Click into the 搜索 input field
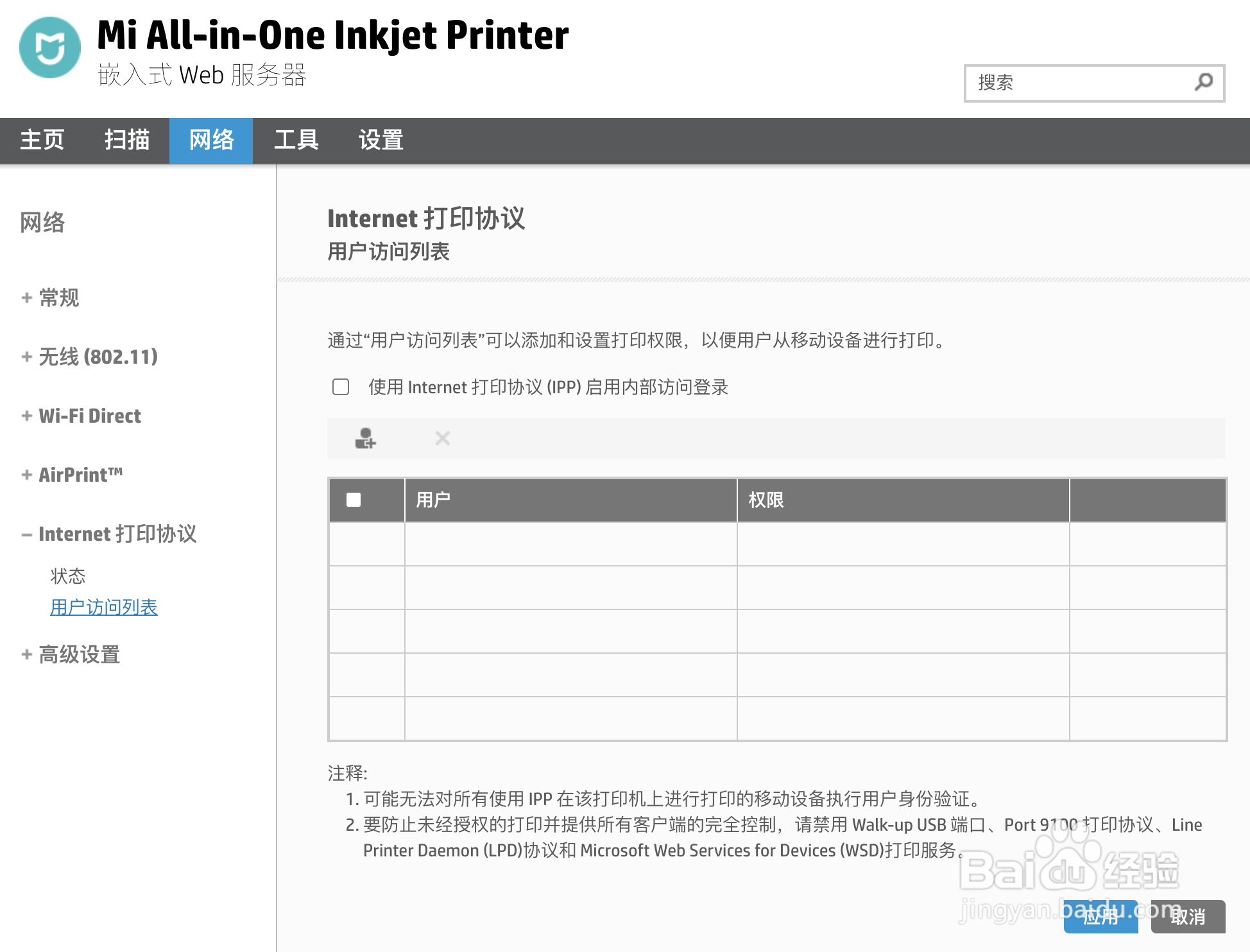1250x952 pixels. pyautogui.click(x=1078, y=83)
